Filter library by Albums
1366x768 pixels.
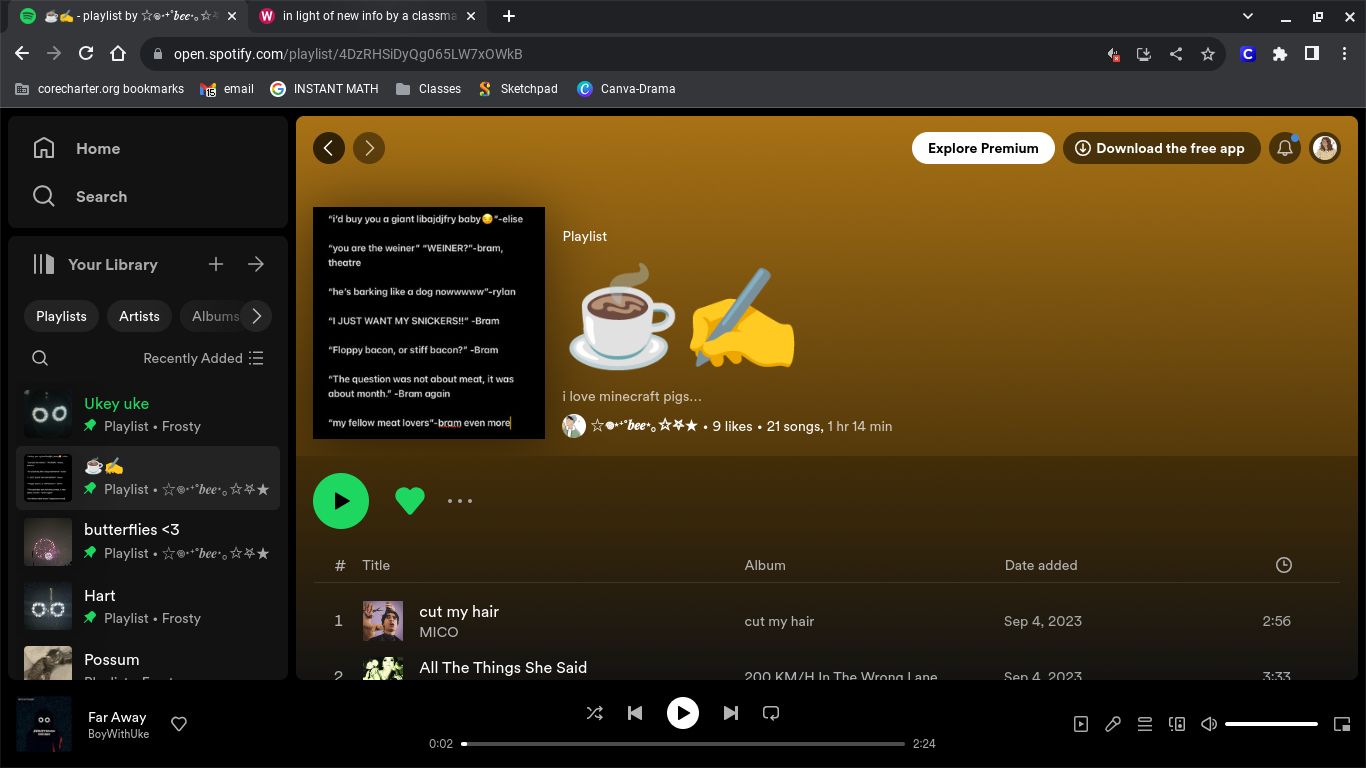point(214,316)
